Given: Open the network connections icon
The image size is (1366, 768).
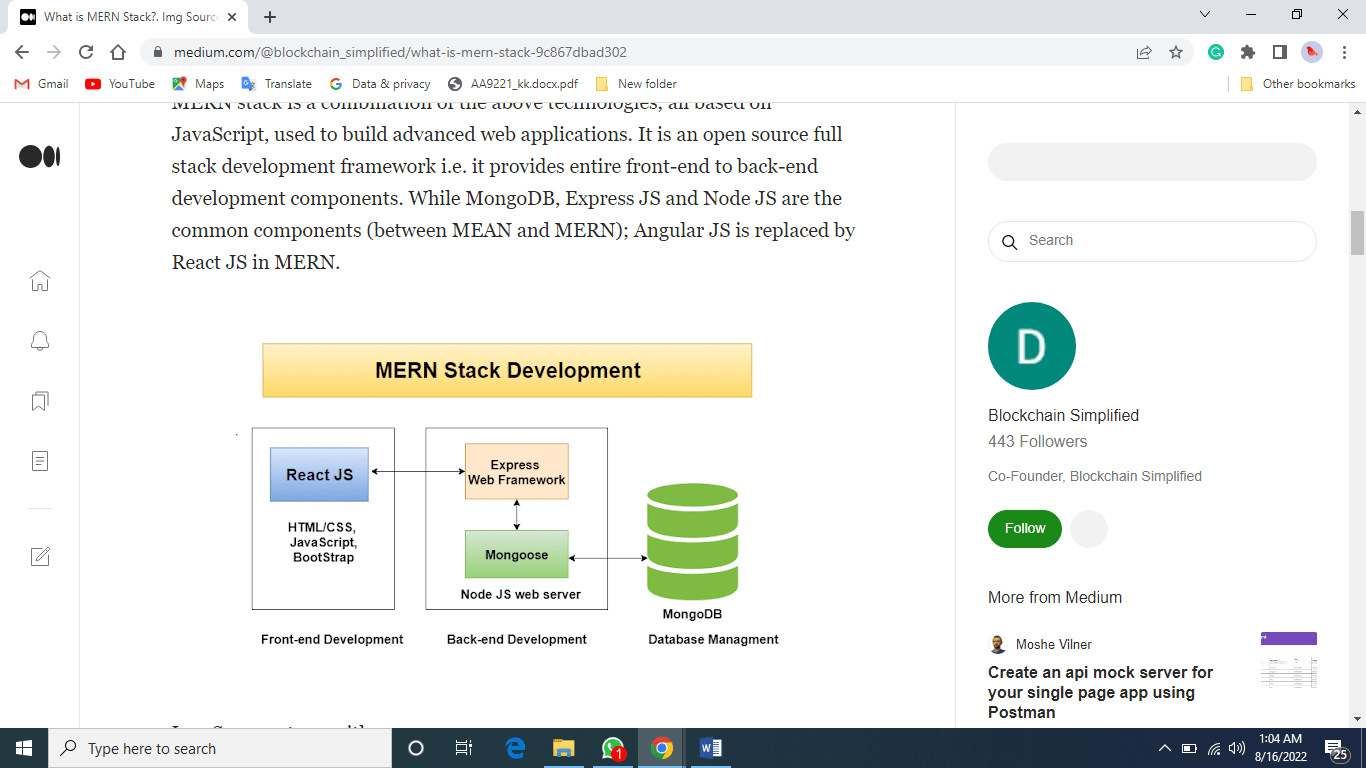Looking at the screenshot, I should 1214,748.
